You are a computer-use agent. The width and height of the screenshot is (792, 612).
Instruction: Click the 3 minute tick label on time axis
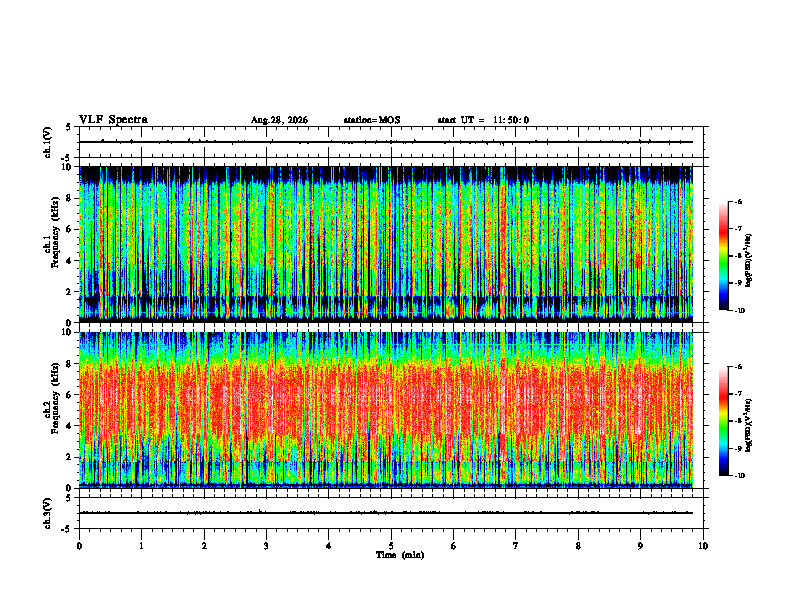coord(266,546)
